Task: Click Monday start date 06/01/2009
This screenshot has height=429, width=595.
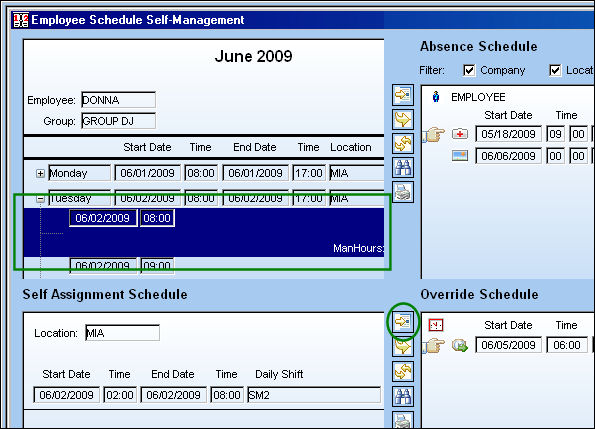Action: [x=147, y=173]
